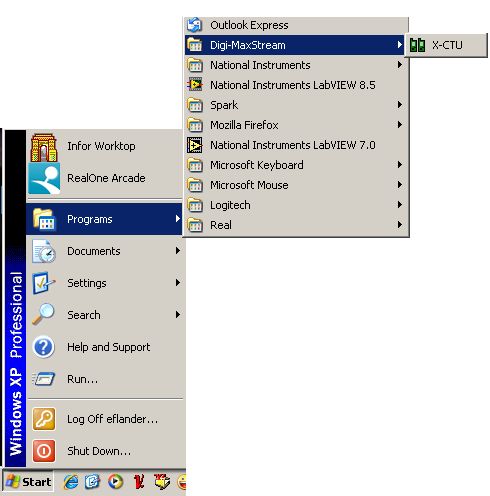Expand the Programs submenu arrow
Screen dimensions: 490x496
tap(178, 219)
